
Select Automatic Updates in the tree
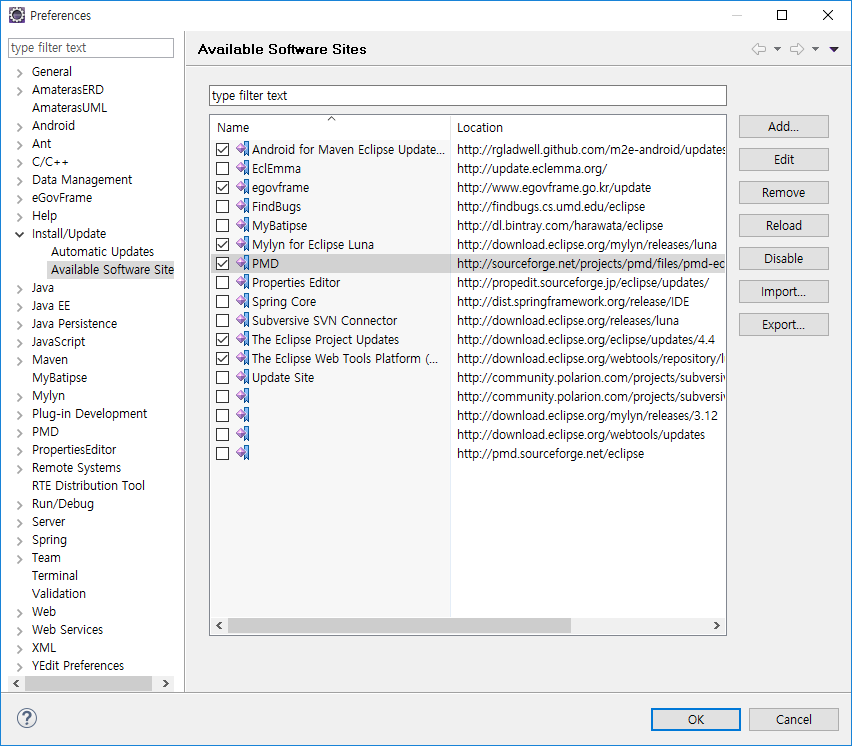102,252
